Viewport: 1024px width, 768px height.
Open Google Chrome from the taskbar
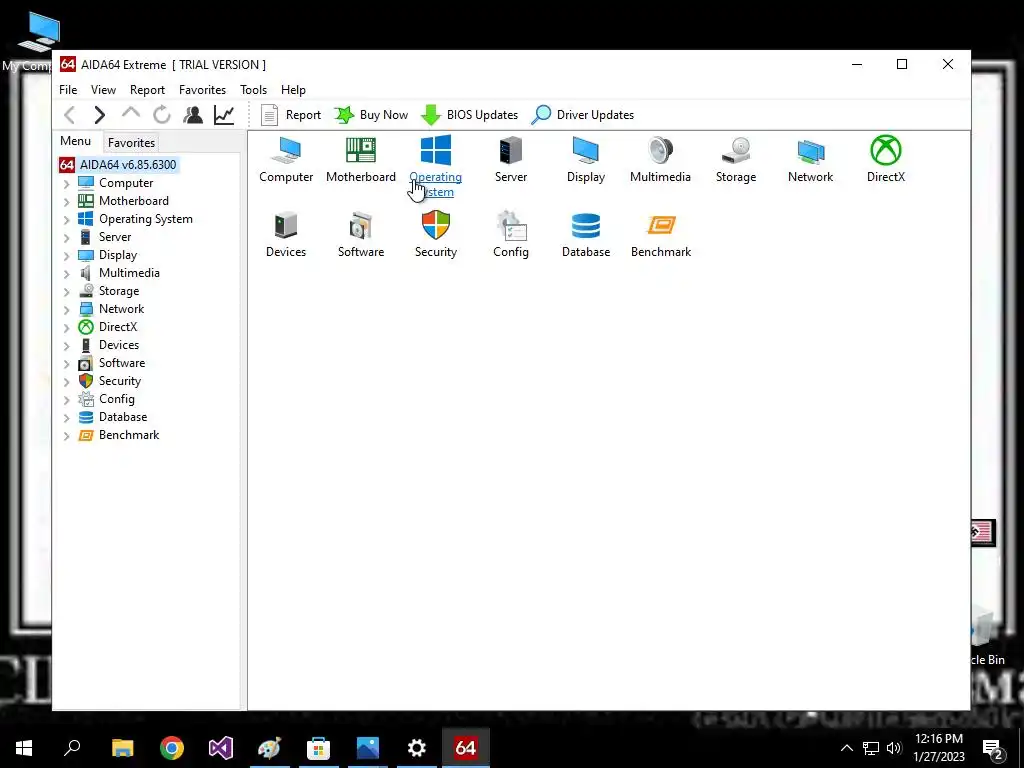172,748
